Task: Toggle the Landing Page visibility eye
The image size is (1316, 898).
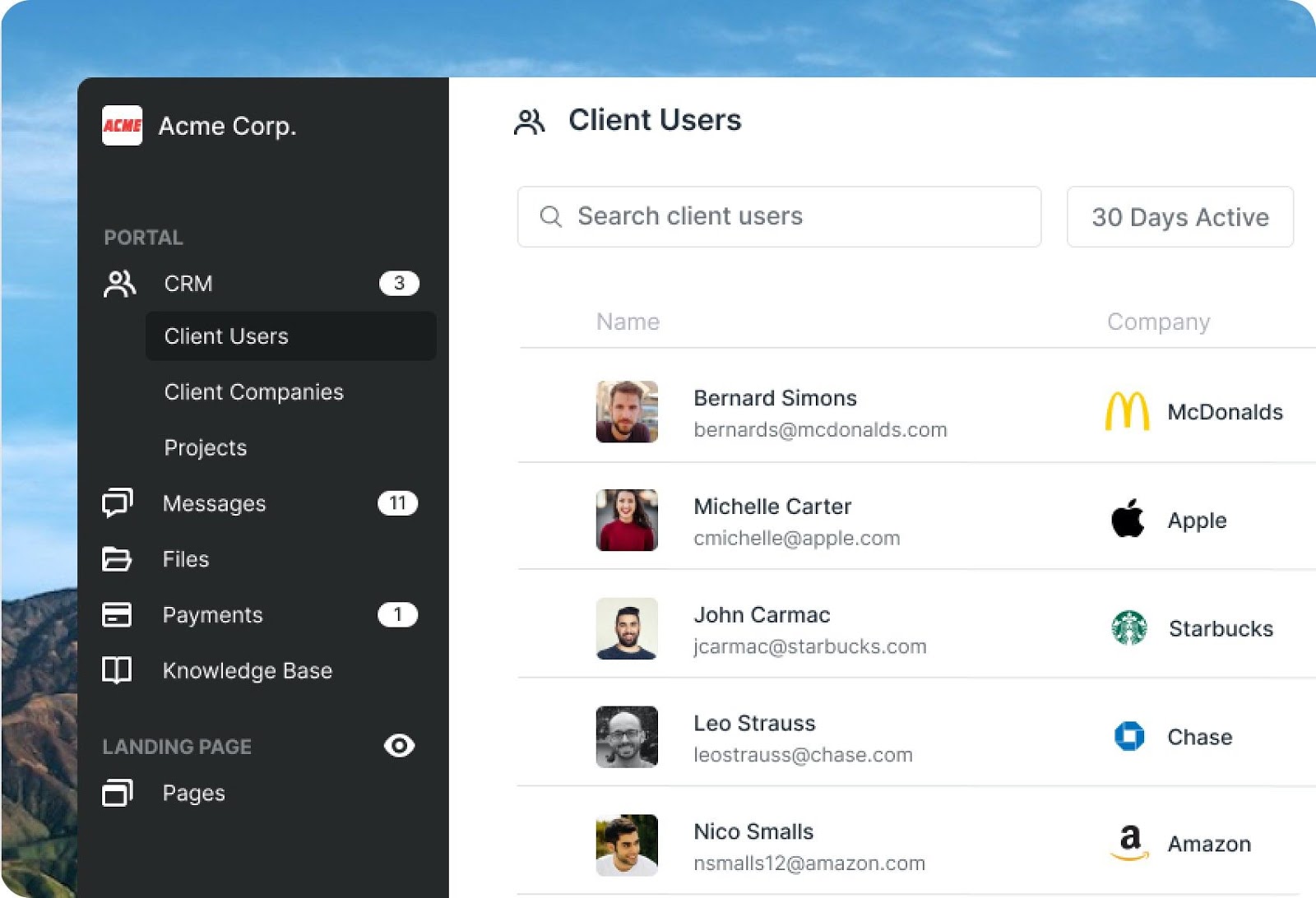Action: click(399, 746)
